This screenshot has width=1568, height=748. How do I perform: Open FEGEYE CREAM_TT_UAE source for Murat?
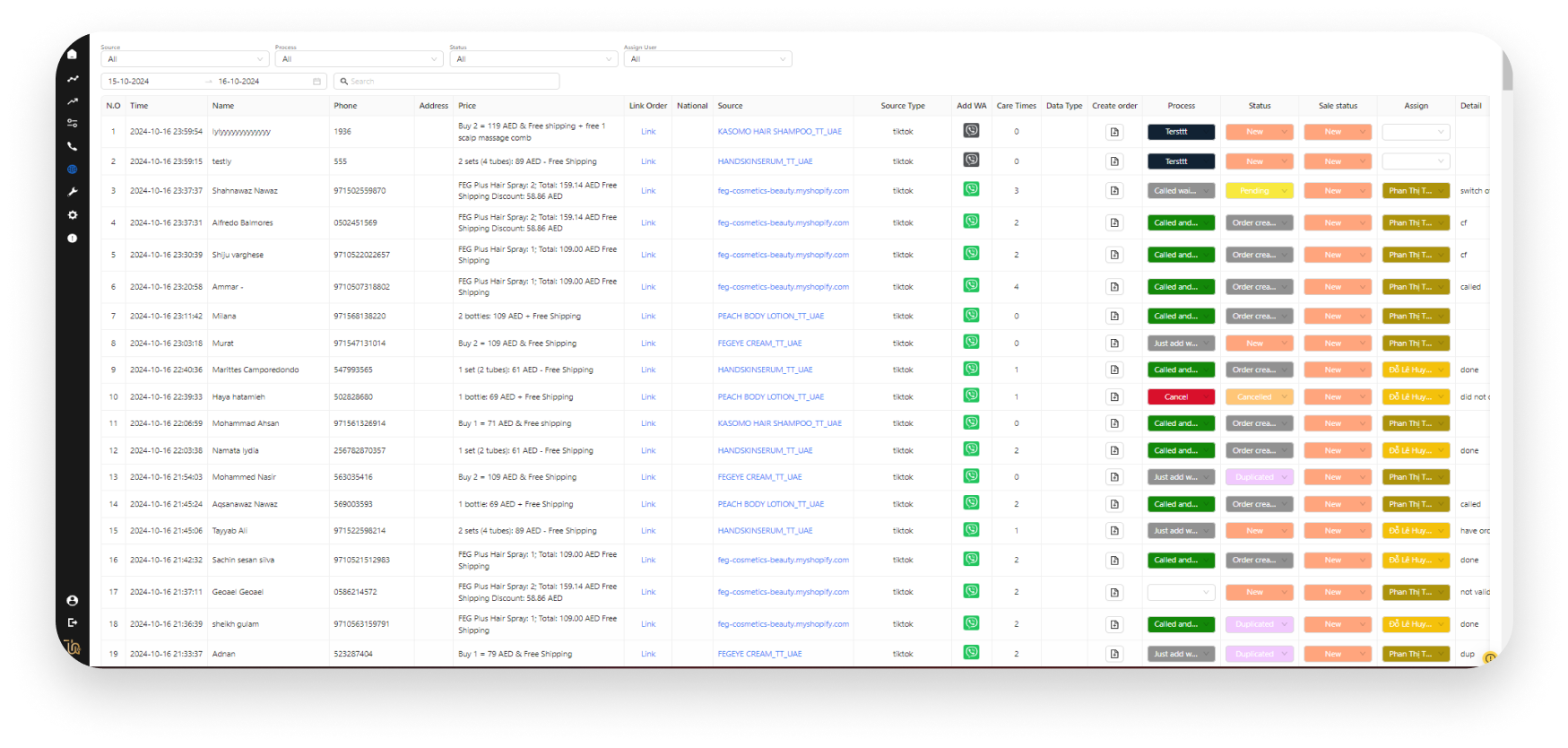pos(760,344)
